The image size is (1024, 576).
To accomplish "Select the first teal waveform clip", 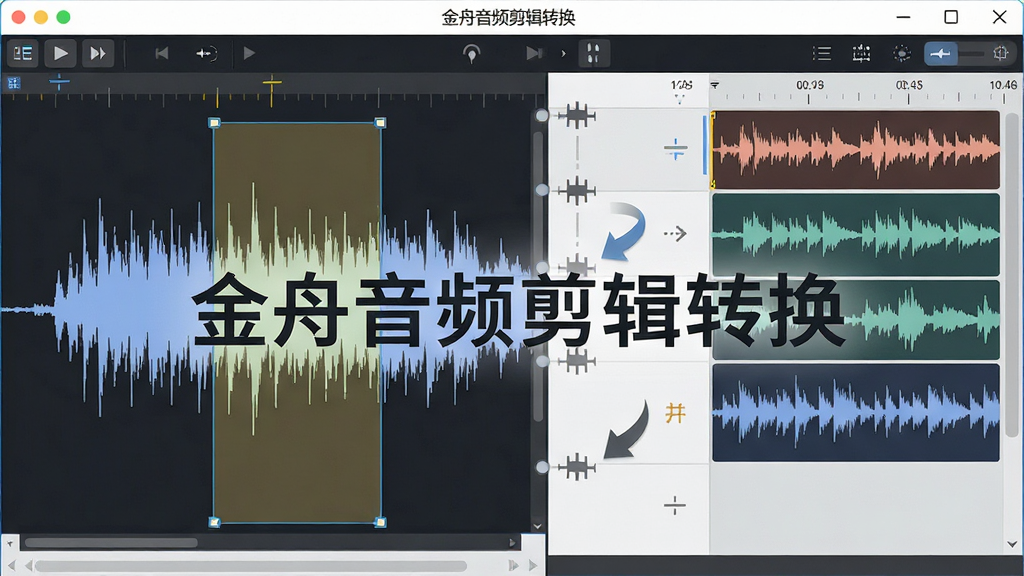I will click(x=856, y=234).
